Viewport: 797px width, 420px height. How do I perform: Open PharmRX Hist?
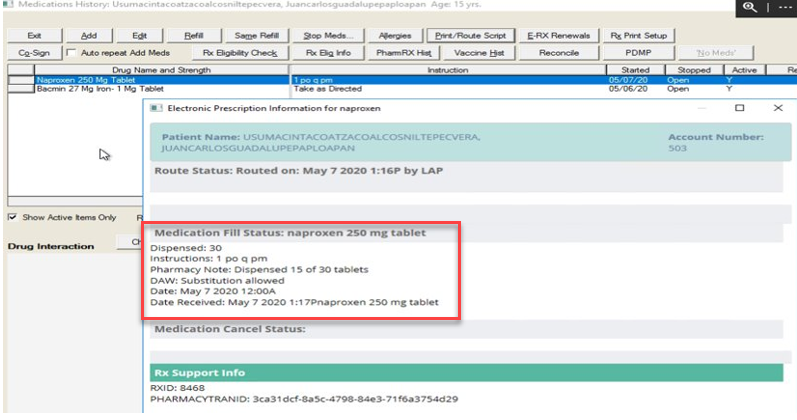pyautogui.click(x=403, y=53)
